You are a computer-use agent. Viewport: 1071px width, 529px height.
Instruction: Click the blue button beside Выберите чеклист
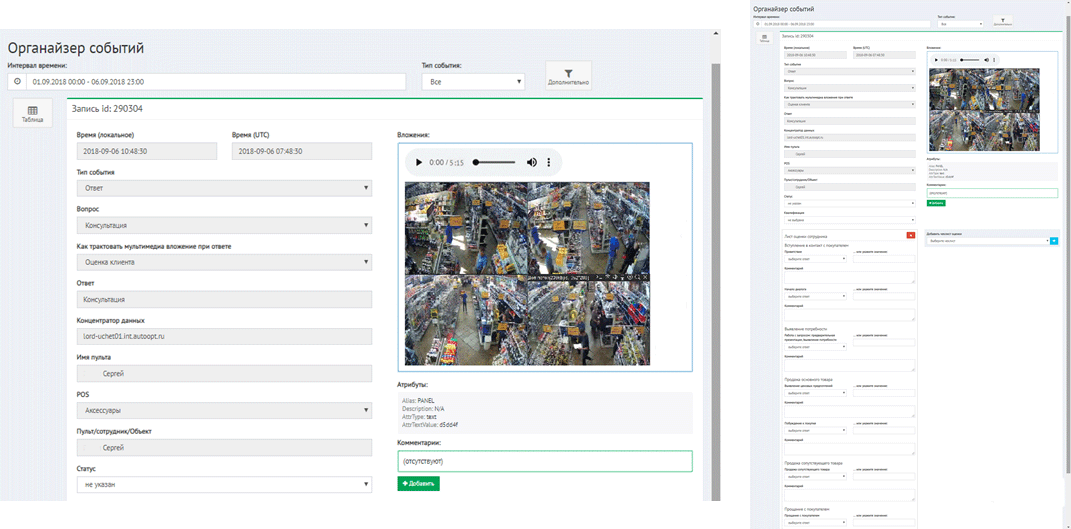[1053, 241]
